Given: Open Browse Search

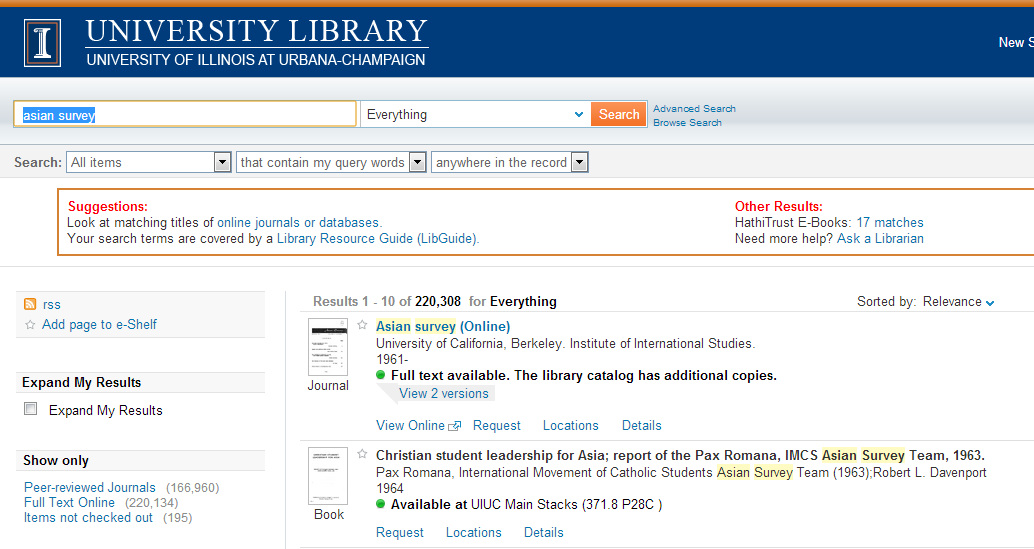Looking at the screenshot, I should (x=687, y=123).
